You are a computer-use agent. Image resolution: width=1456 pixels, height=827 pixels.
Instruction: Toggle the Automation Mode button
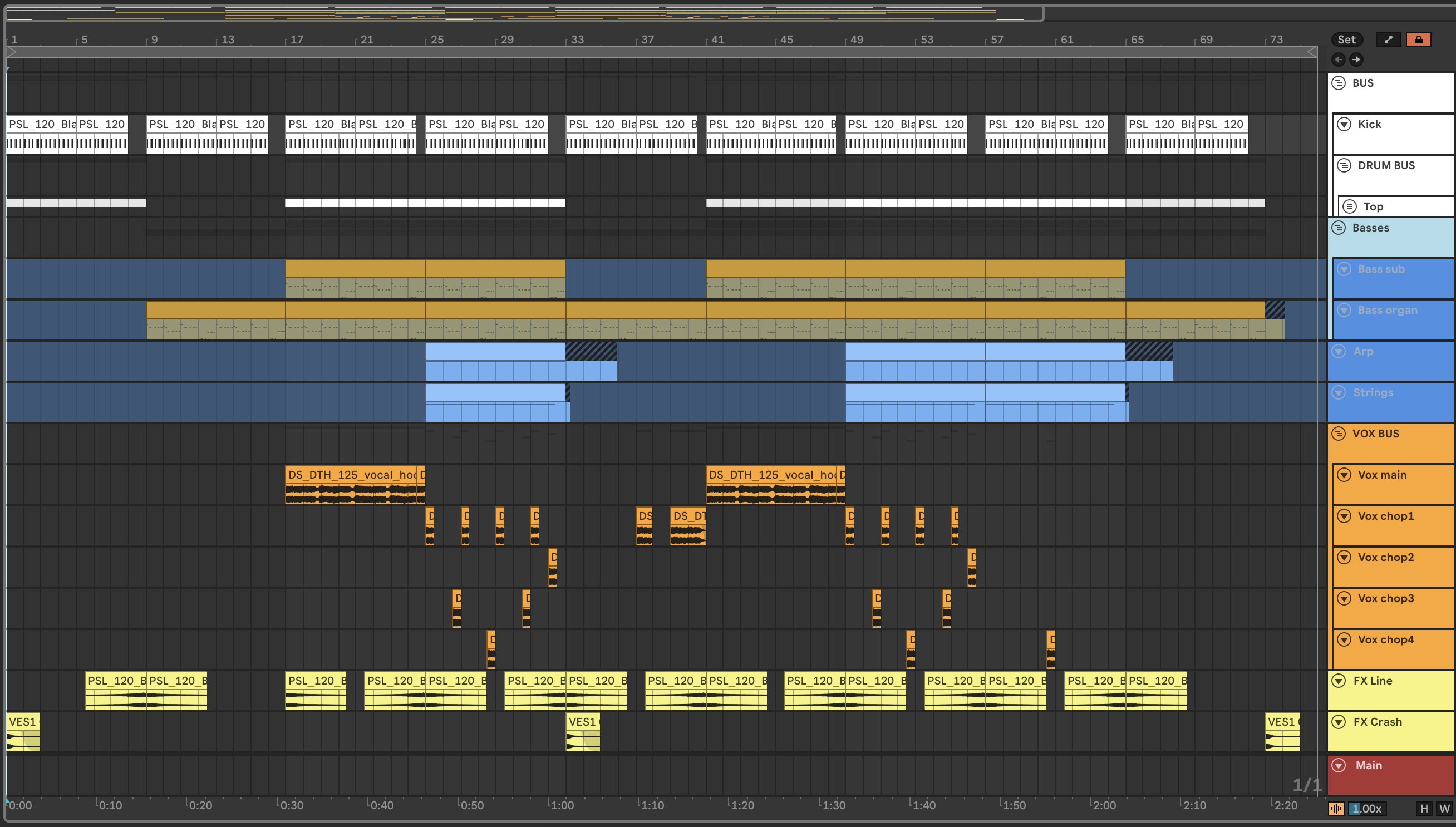click(1389, 39)
